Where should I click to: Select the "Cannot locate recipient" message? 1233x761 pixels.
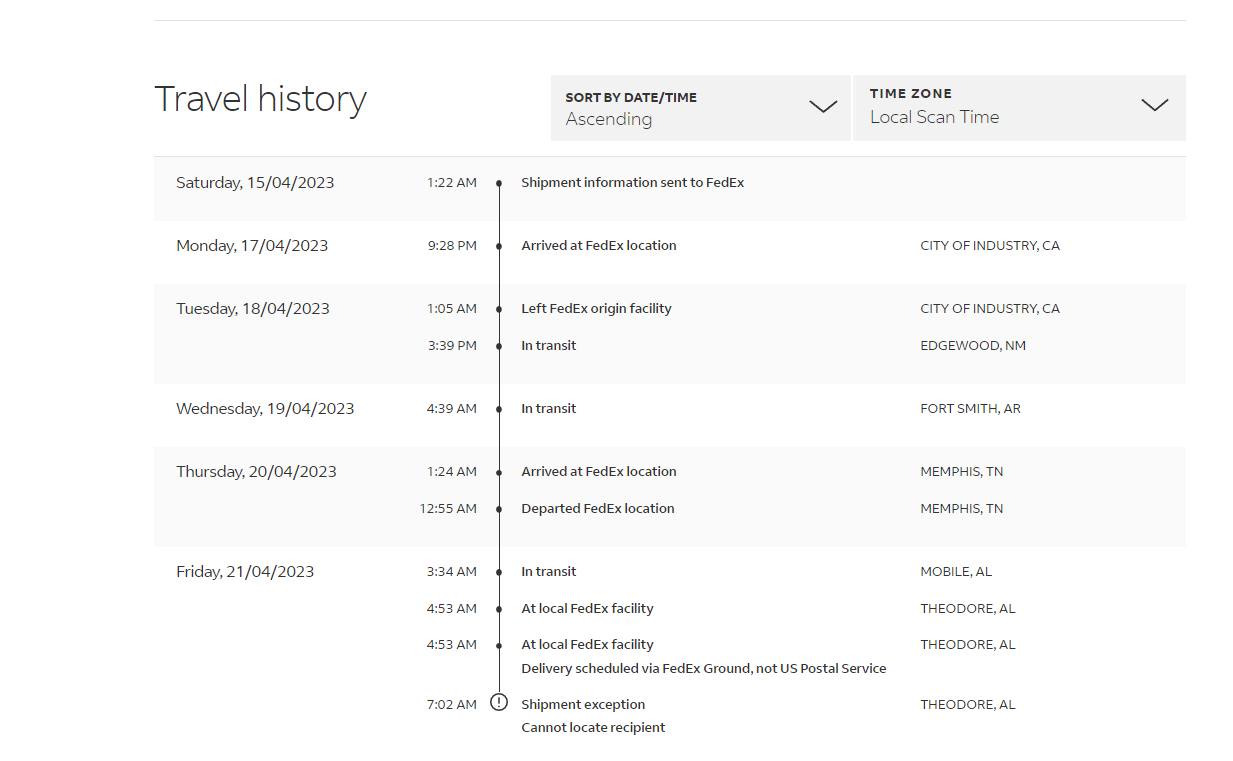pyautogui.click(x=593, y=728)
